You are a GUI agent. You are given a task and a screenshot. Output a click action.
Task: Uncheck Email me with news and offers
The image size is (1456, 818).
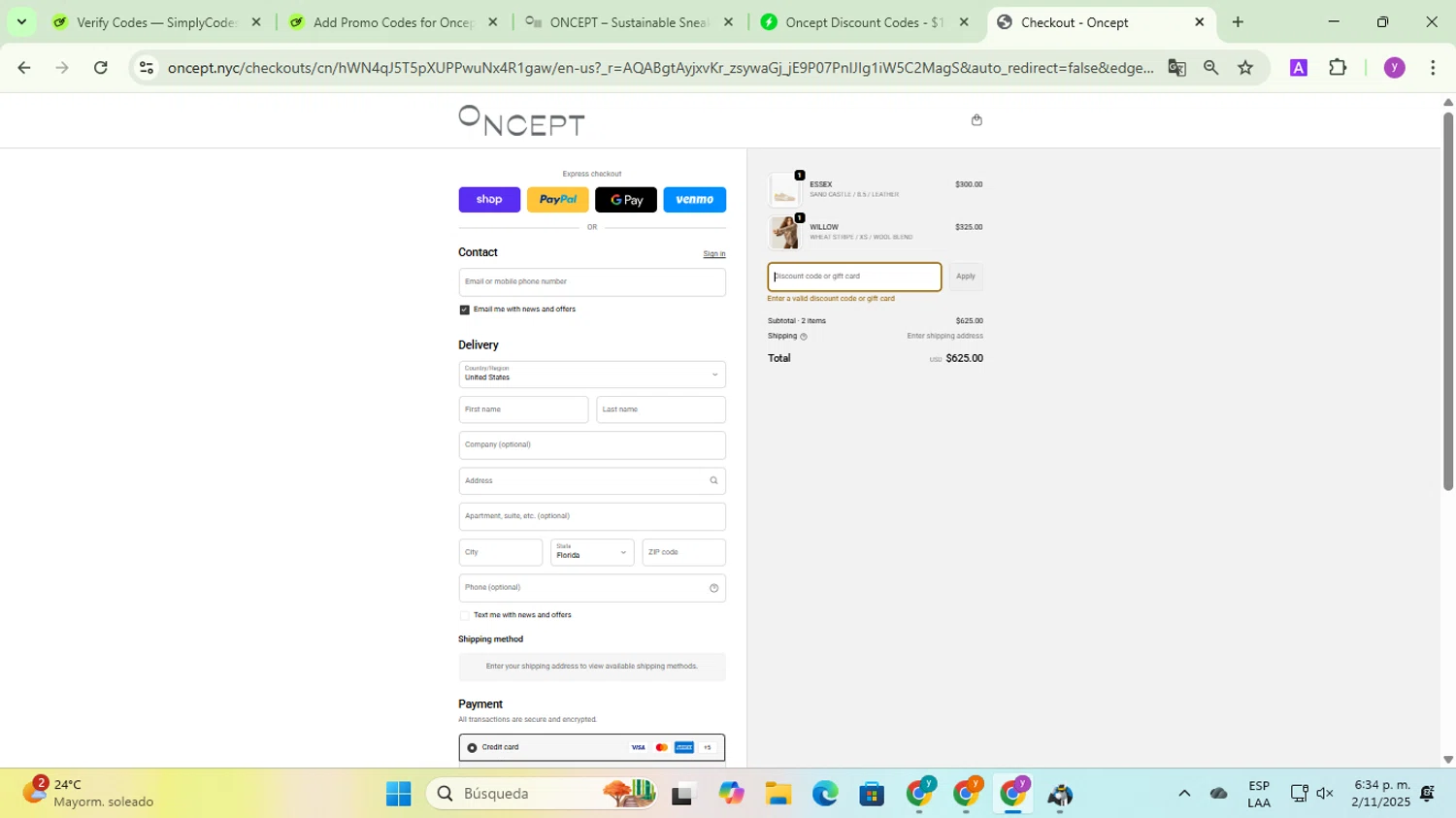coord(464,310)
